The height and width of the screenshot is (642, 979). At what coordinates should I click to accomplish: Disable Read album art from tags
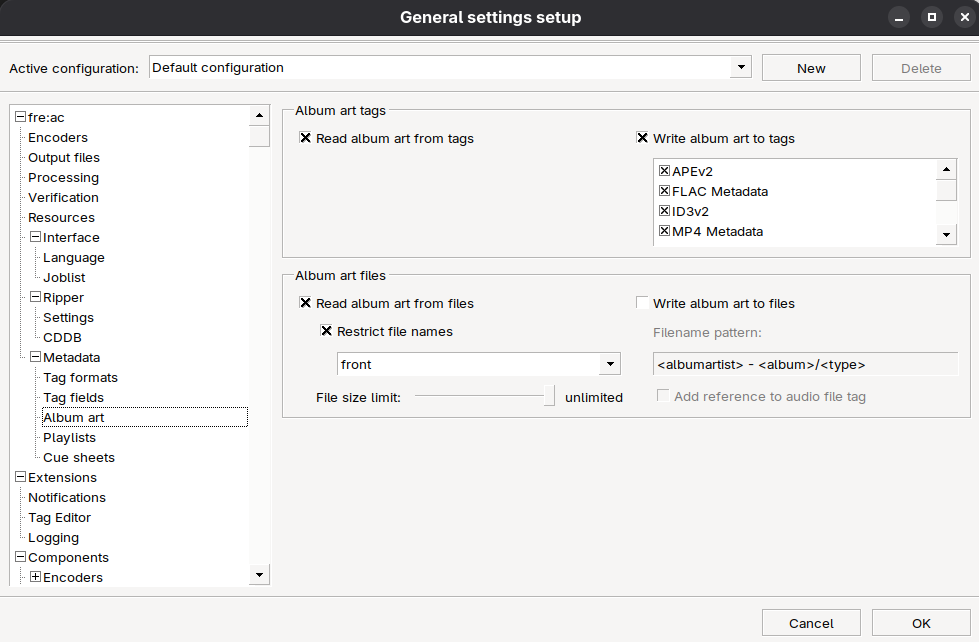(x=306, y=138)
